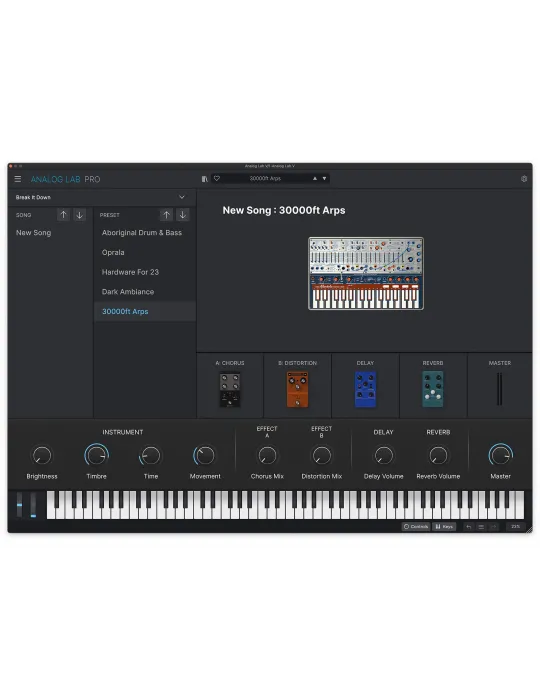Expand the Break It Down playlist dropdown
Image resolution: width=540 pixels, height=700 pixels.
[x=101, y=197]
